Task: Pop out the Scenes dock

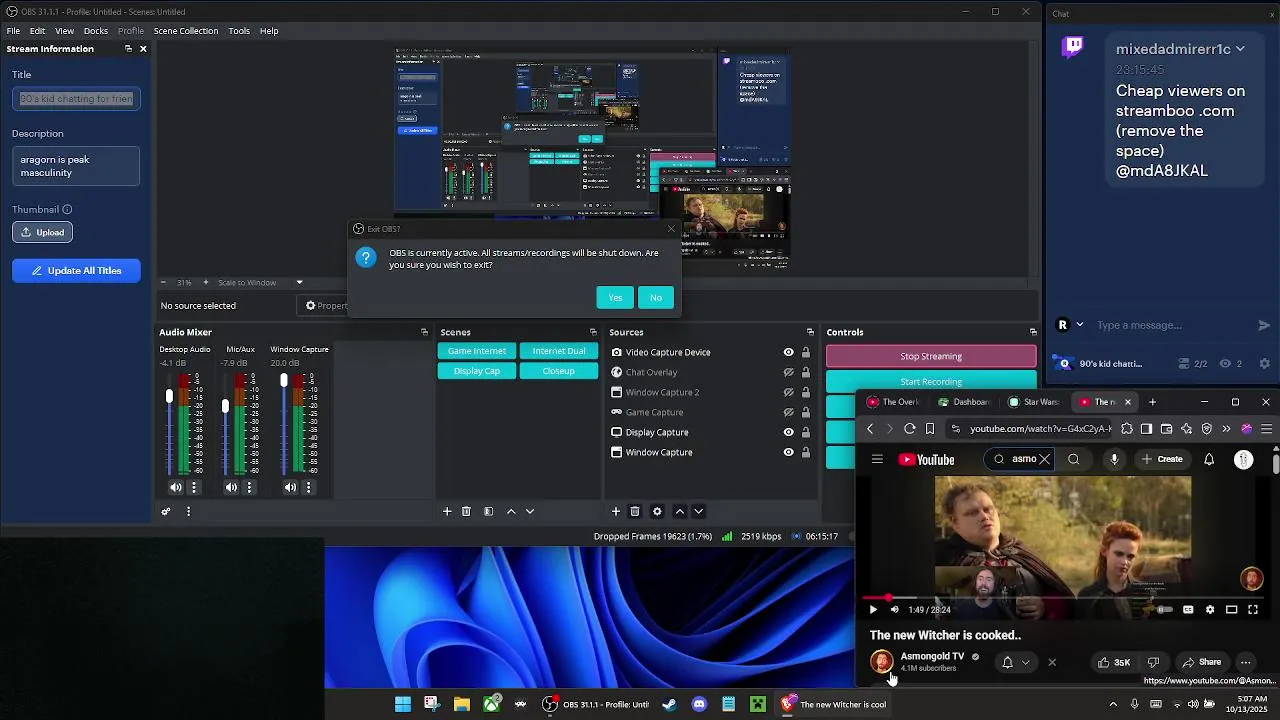Action: point(593,332)
